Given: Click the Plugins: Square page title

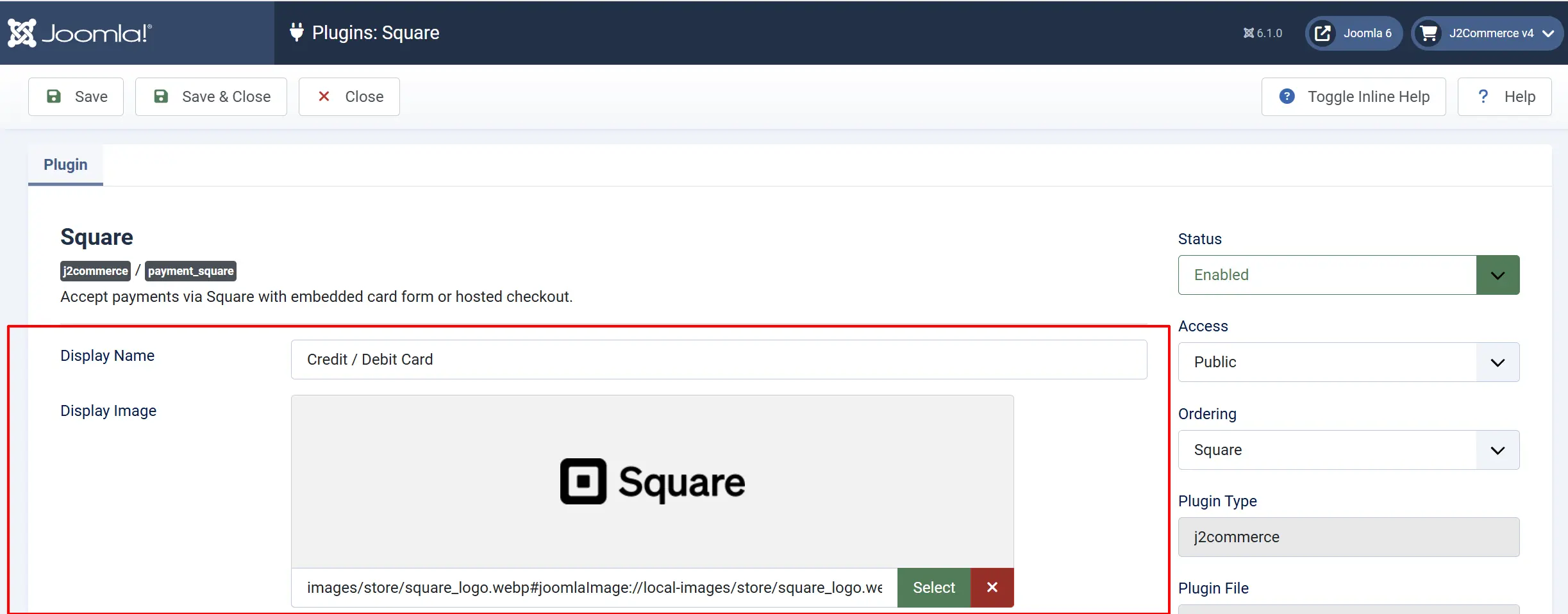Looking at the screenshot, I should tap(376, 33).
